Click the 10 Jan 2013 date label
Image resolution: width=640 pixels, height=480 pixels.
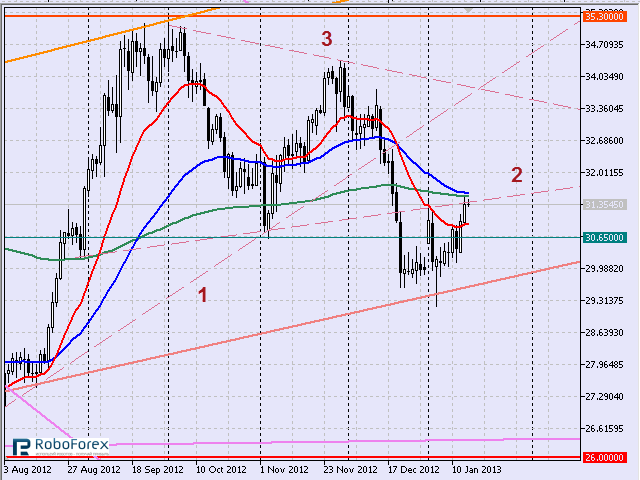click(x=476, y=470)
